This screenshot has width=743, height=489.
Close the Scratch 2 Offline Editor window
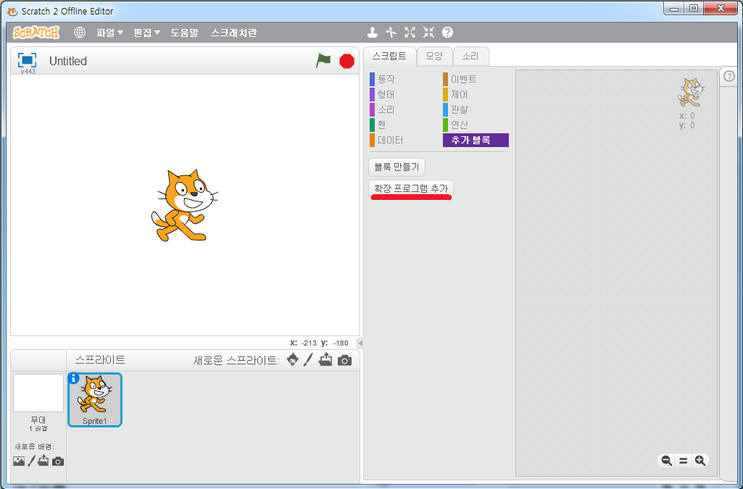720,9
